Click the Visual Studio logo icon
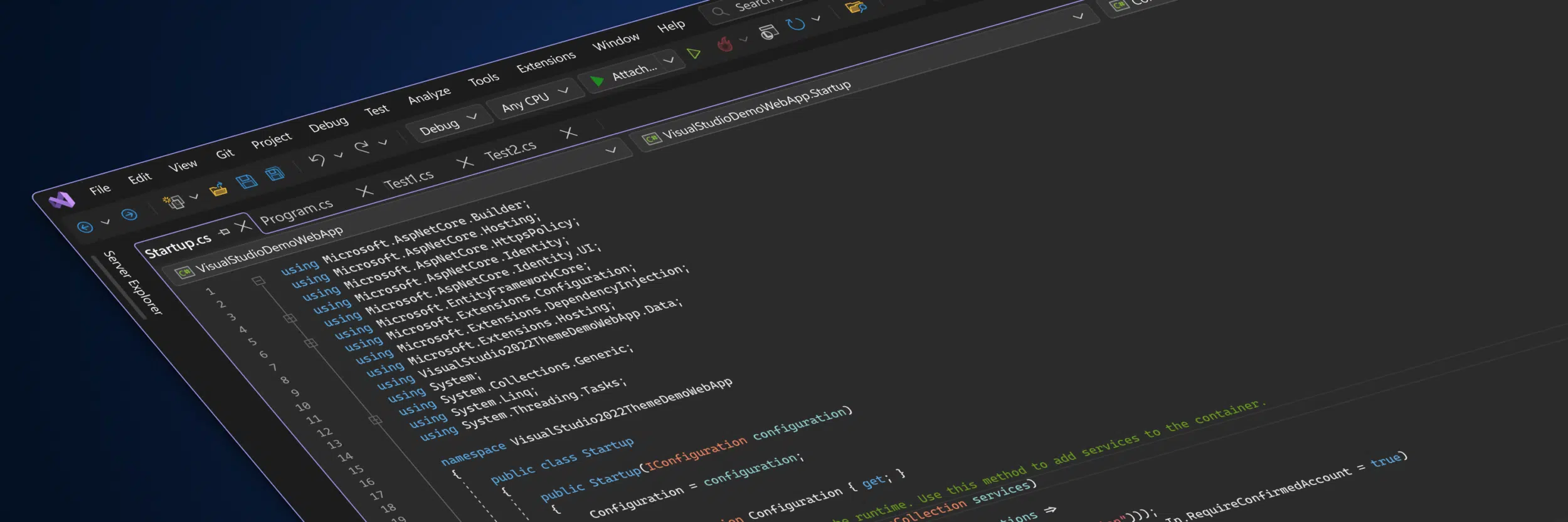This screenshot has height=522, width=1568. [62, 201]
